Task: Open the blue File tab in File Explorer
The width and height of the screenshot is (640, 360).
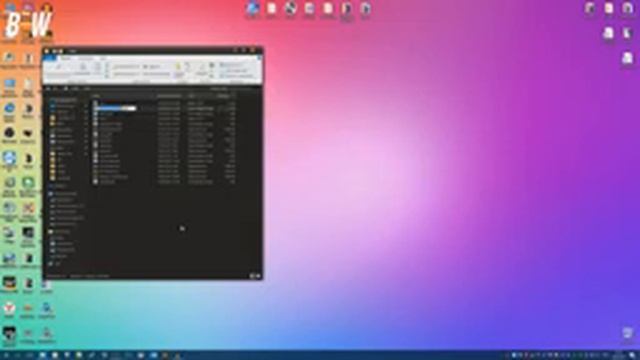Action: tap(49, 58)
